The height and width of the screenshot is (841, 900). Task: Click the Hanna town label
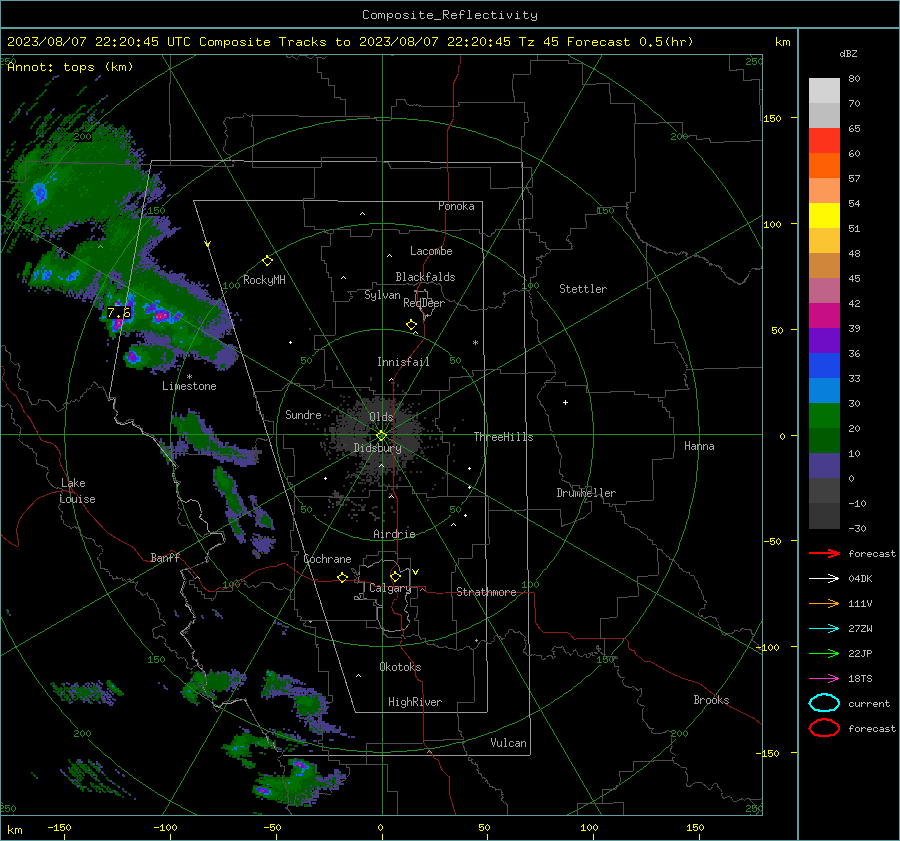coord(699,446)
